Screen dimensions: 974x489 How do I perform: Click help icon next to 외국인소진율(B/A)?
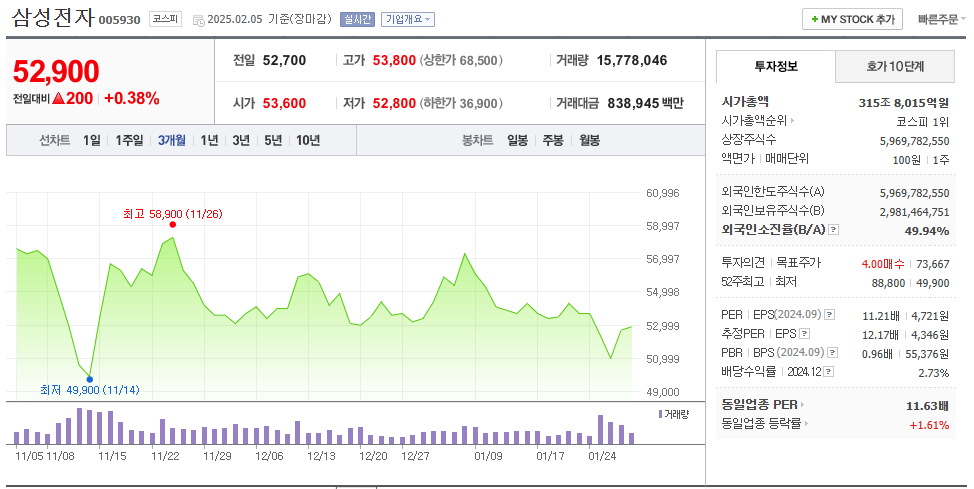(x=834, y=230)
